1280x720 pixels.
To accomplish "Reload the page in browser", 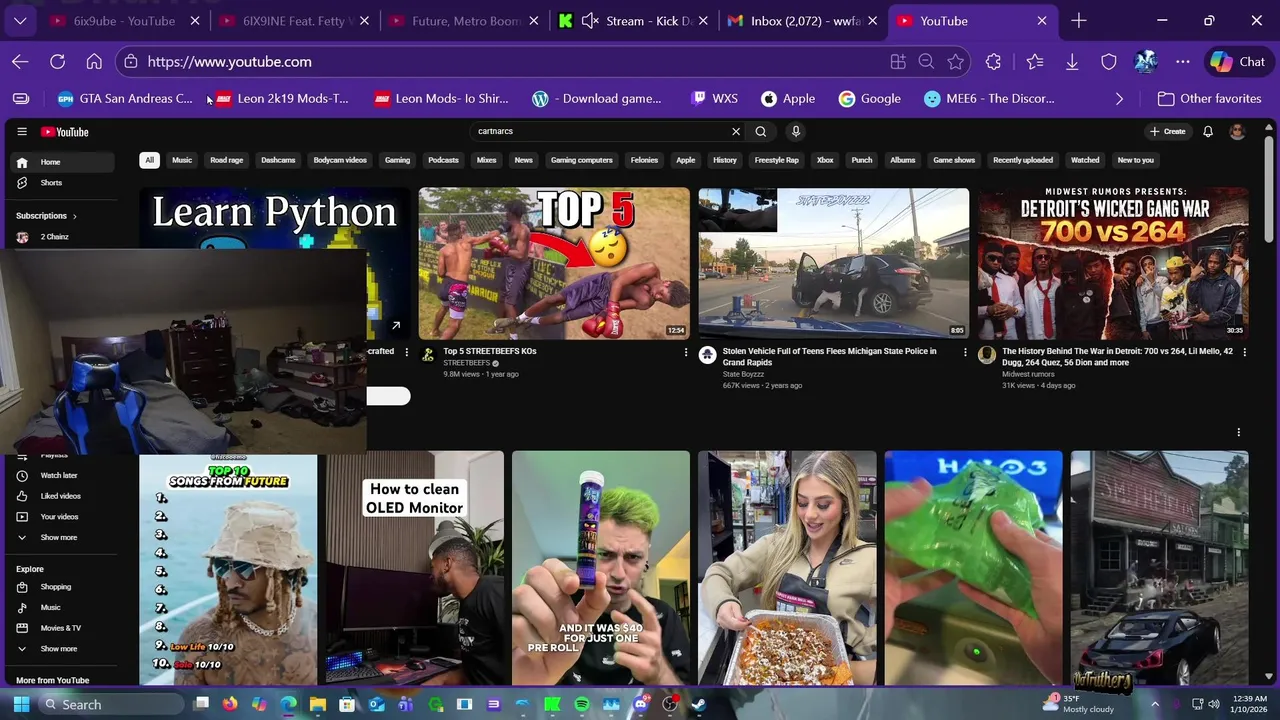I will click(x=57, y=62).
